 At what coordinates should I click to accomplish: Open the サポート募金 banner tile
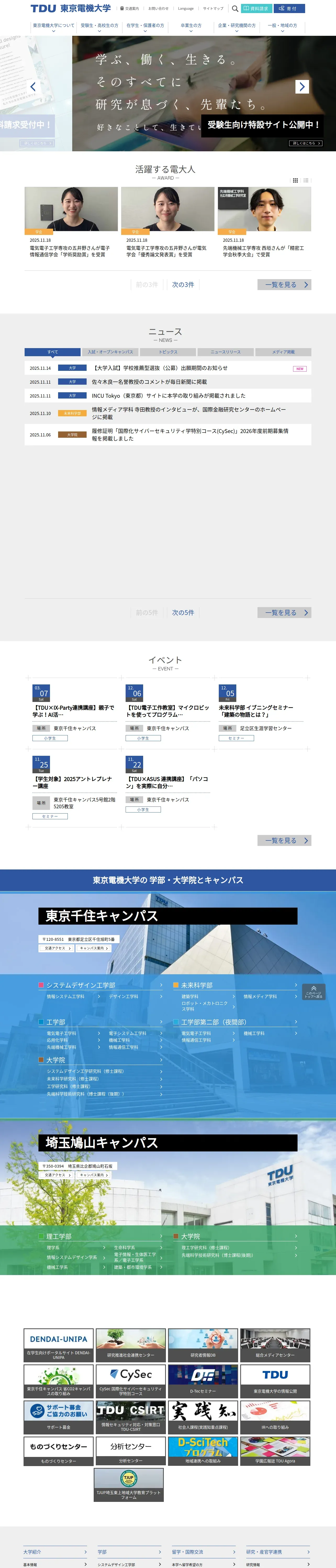(59, 1417)
